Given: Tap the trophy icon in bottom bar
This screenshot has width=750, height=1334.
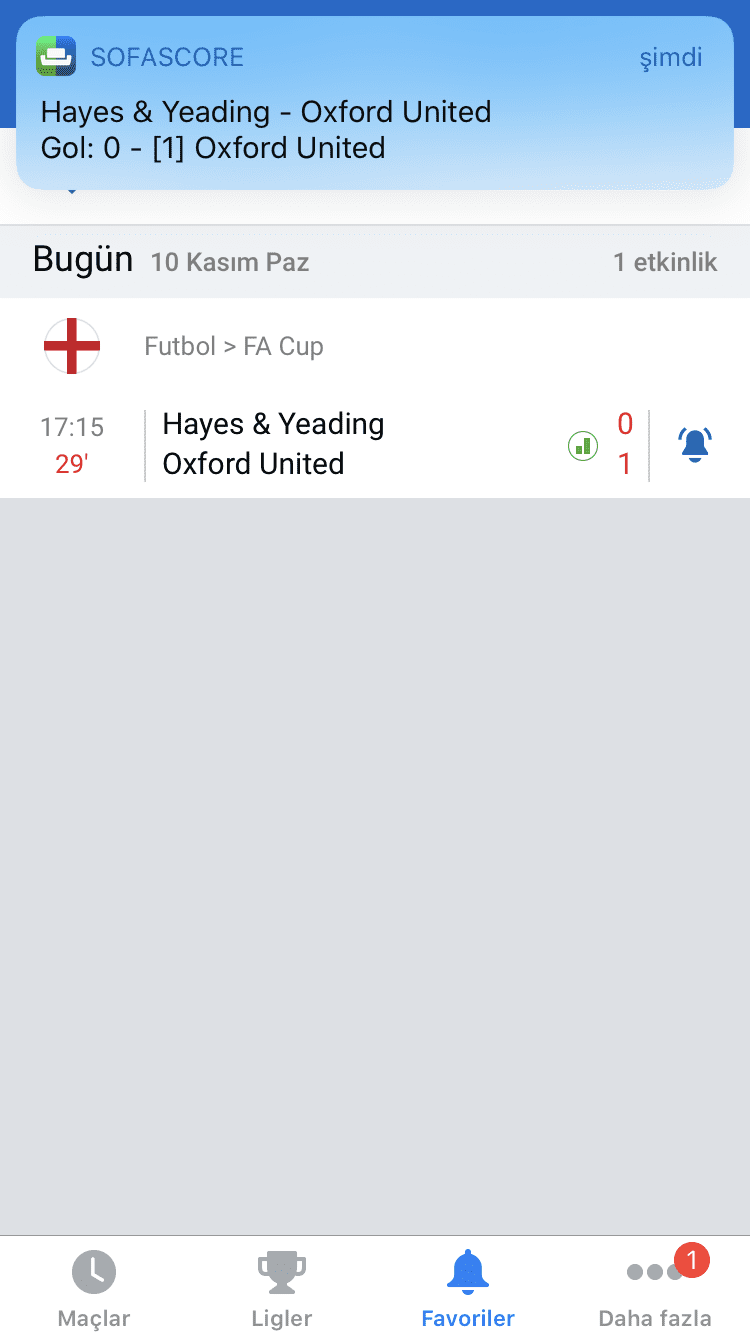Looking at the screenshot, I should pos(281,1272).
